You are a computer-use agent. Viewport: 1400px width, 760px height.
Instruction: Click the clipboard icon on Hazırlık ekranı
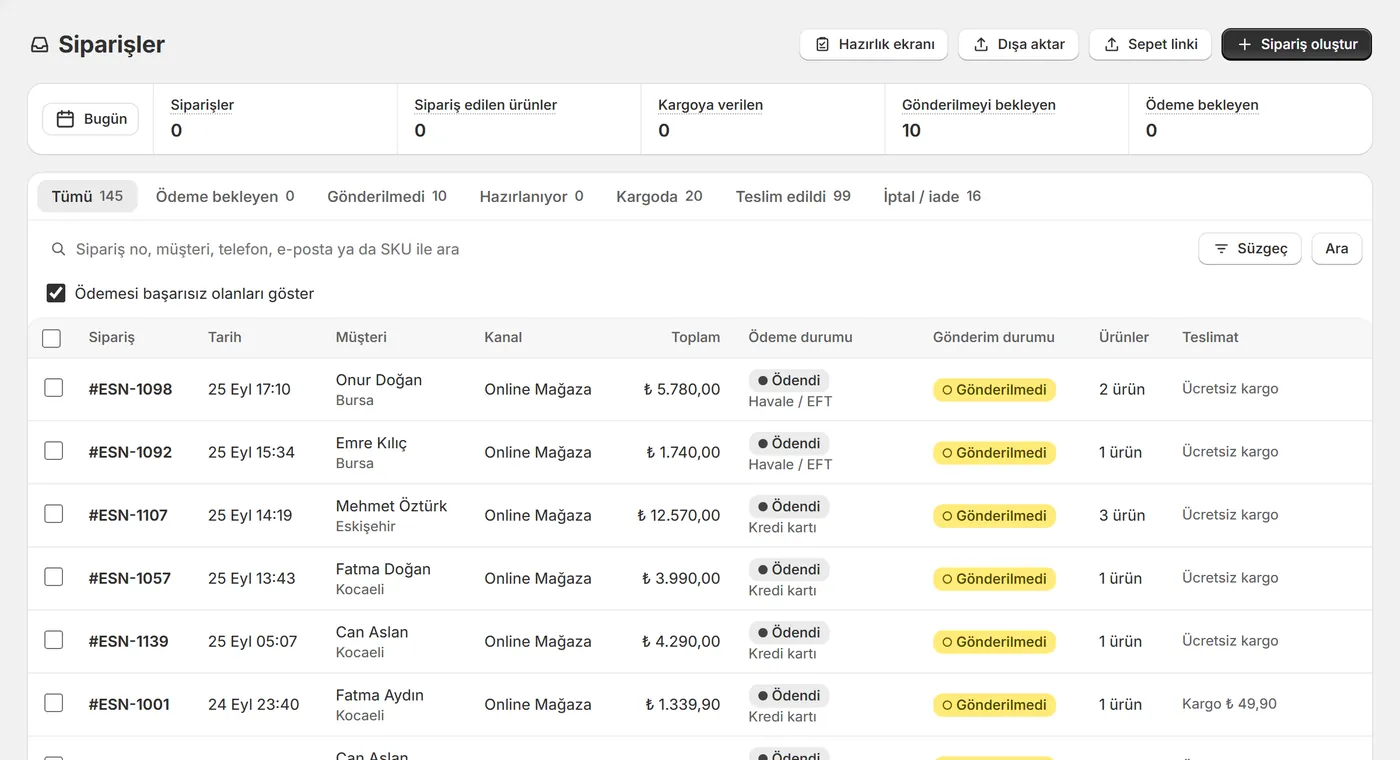822,45
